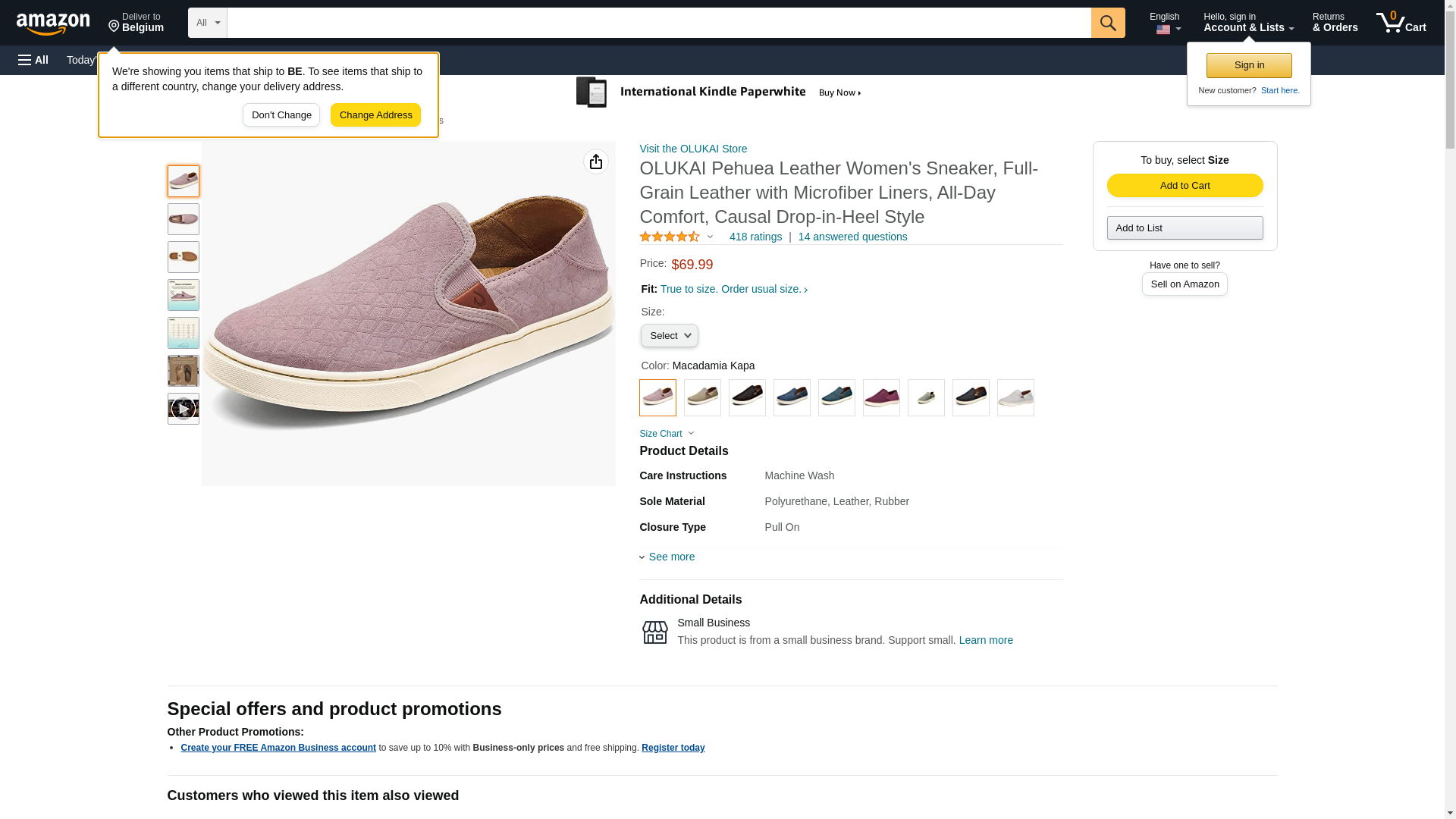The width and height of the screenshot is (1456, 819).
Task: Open the All hamburger menu
Action: coord(33,60)
